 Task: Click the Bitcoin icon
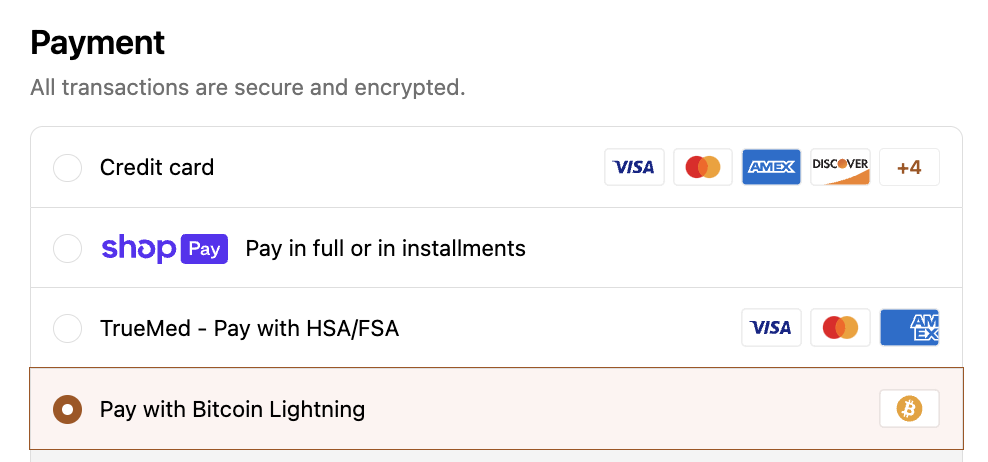click(x=909, y=408)
